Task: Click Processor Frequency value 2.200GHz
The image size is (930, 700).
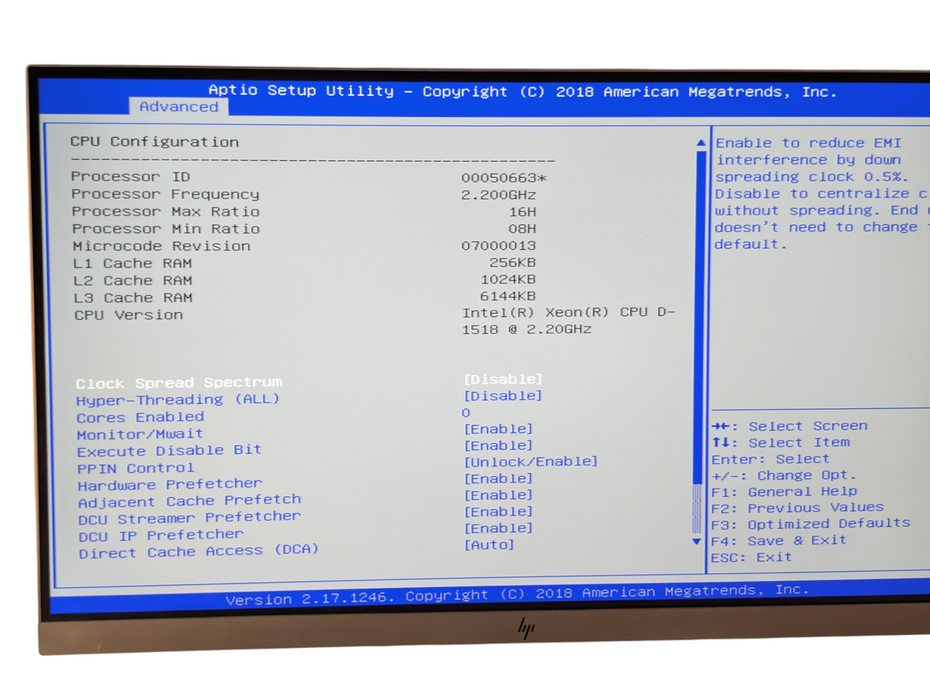Action: coord(499,195)
